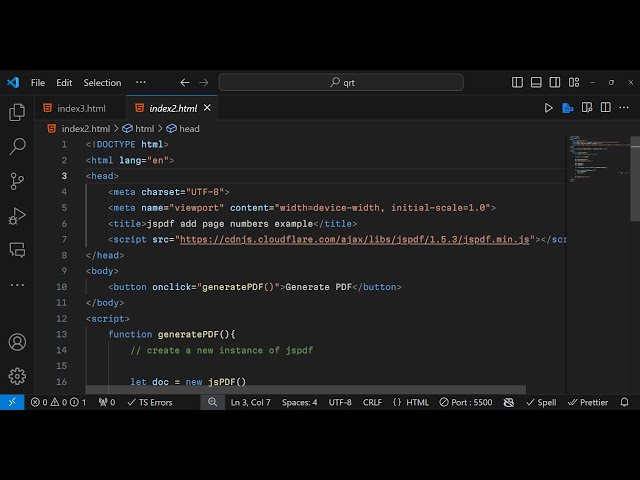Open the Explorer panel in activity bar
This screenshot has height=480, width=640.
(x=17, y=113)
